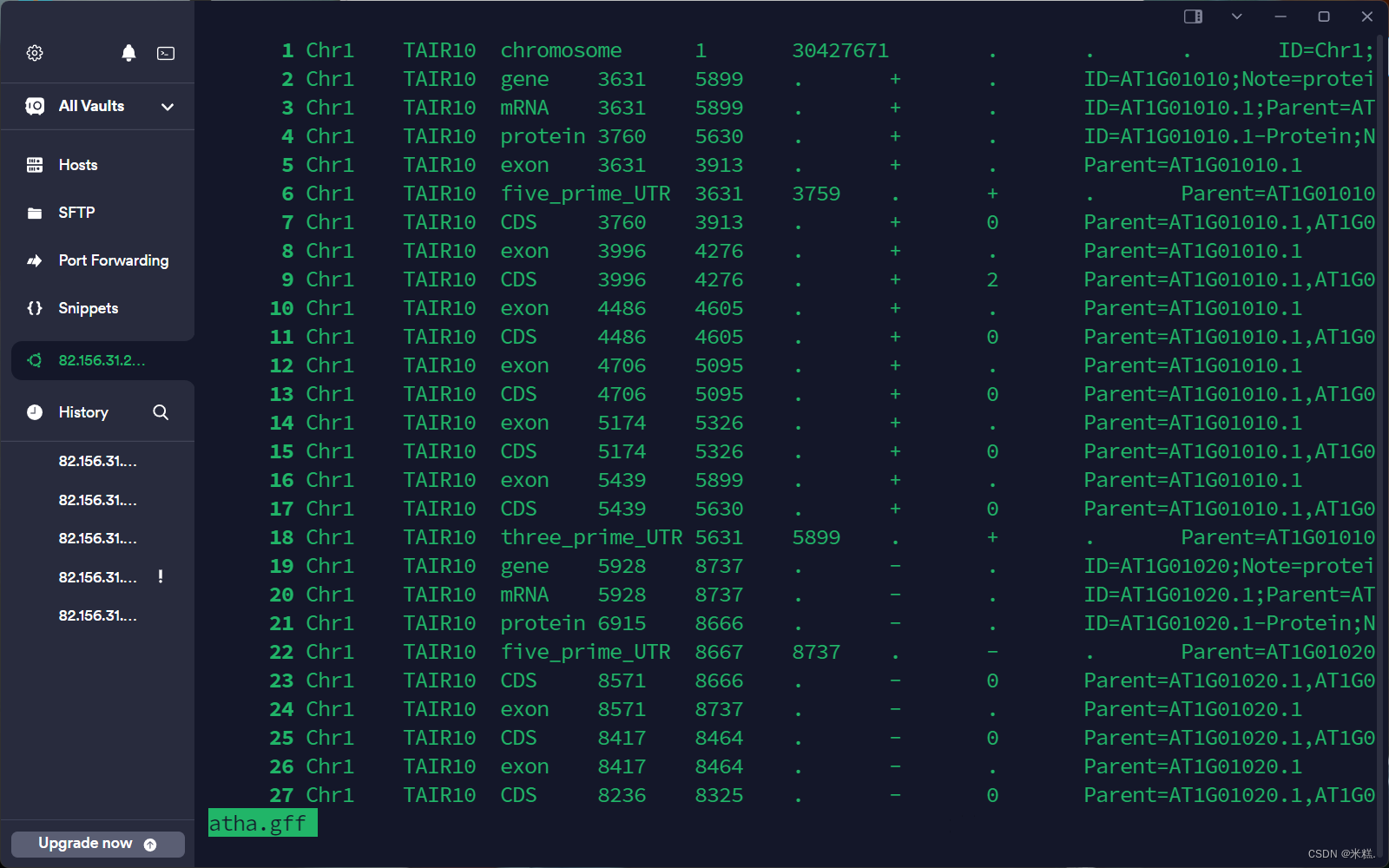This screenshot has height=868, width=1389.
Task: Open the History section
Action: [x=83, y=412]
